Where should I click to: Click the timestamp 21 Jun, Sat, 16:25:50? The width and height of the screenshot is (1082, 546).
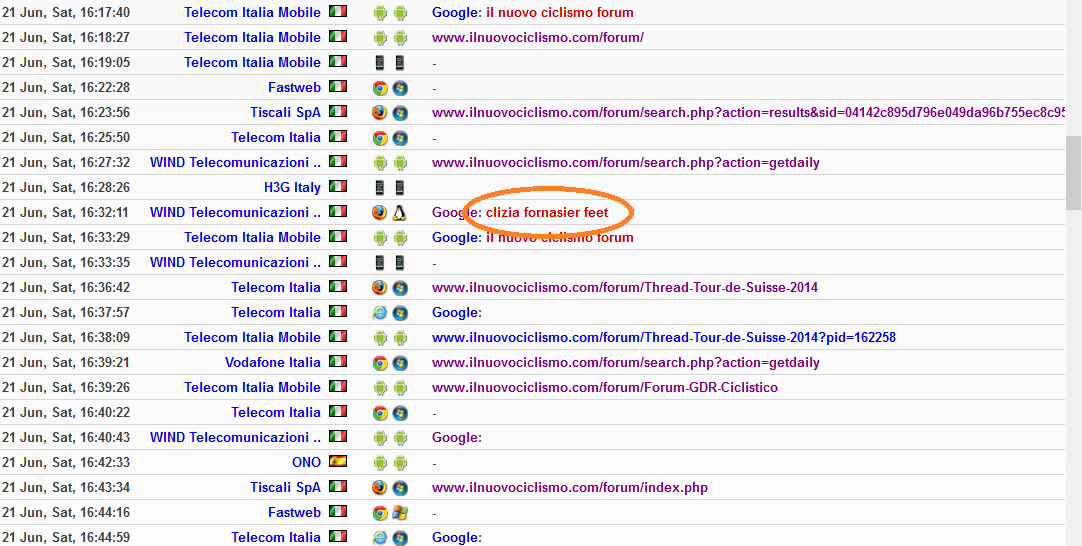(66, 137)
